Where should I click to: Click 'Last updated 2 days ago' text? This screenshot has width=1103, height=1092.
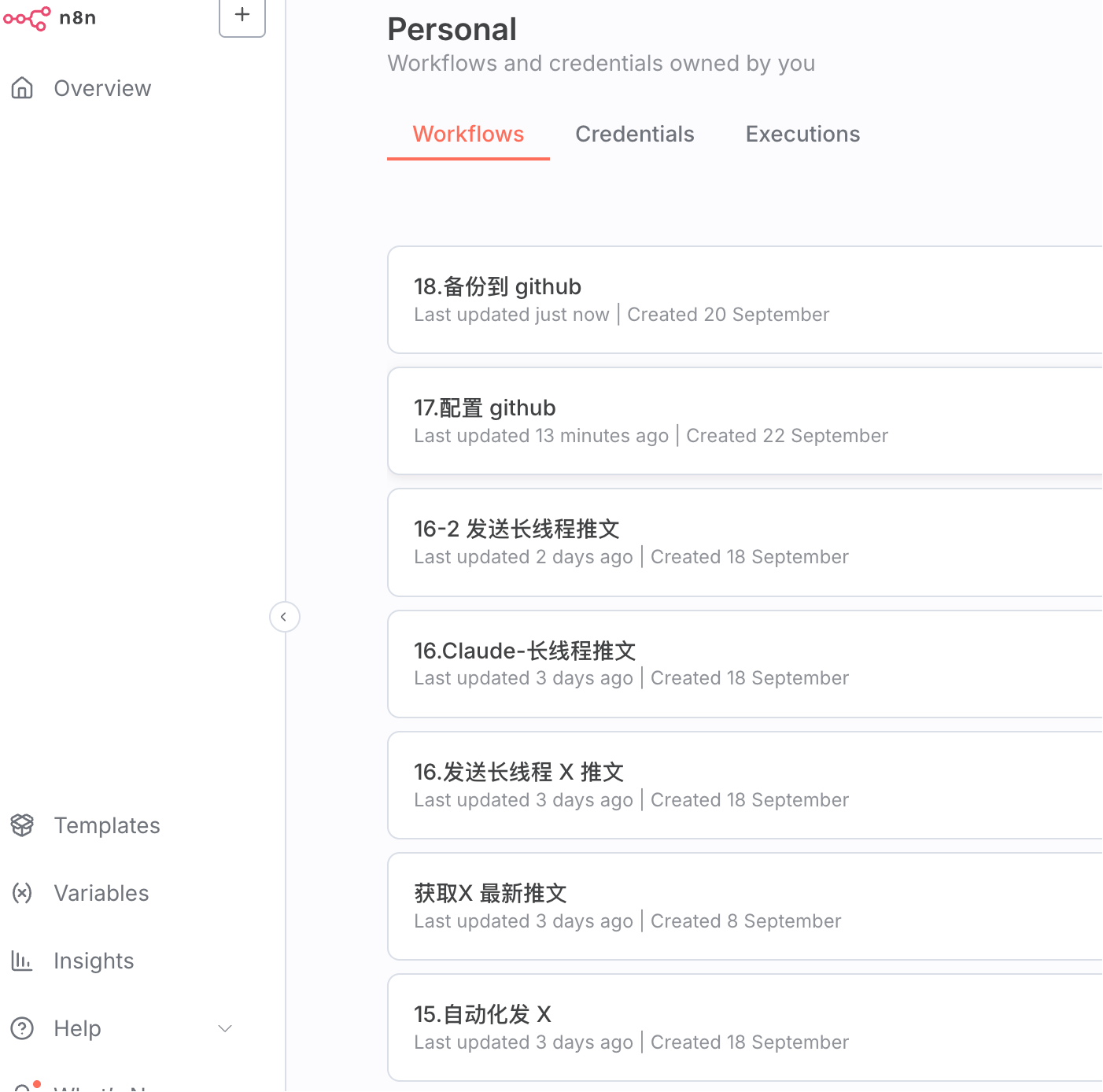click(x=523, y=557)
